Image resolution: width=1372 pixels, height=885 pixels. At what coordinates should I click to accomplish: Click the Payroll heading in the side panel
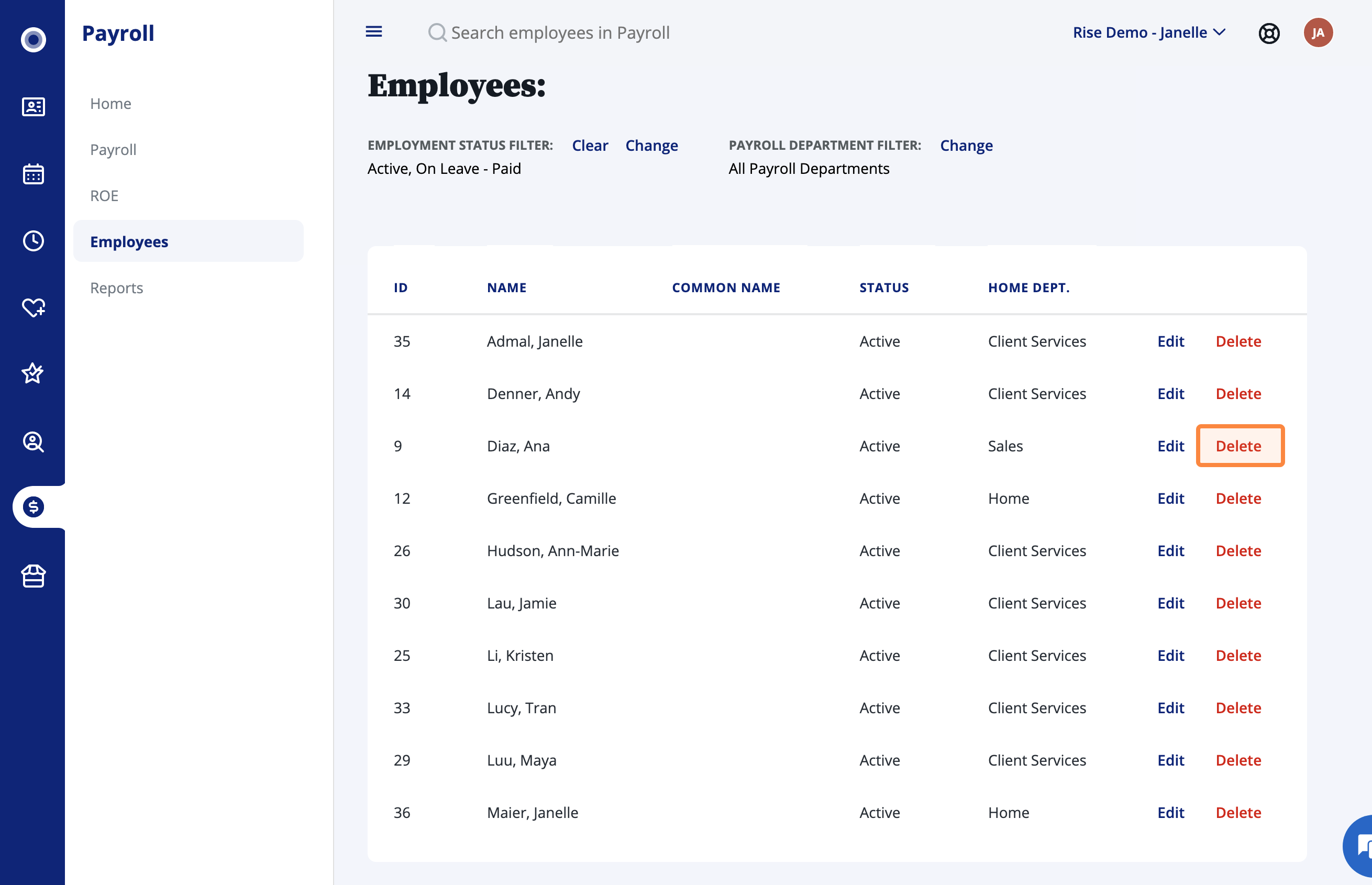[118, 34]
